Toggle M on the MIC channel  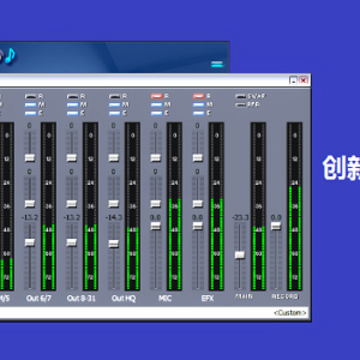(x=156, y=105)
